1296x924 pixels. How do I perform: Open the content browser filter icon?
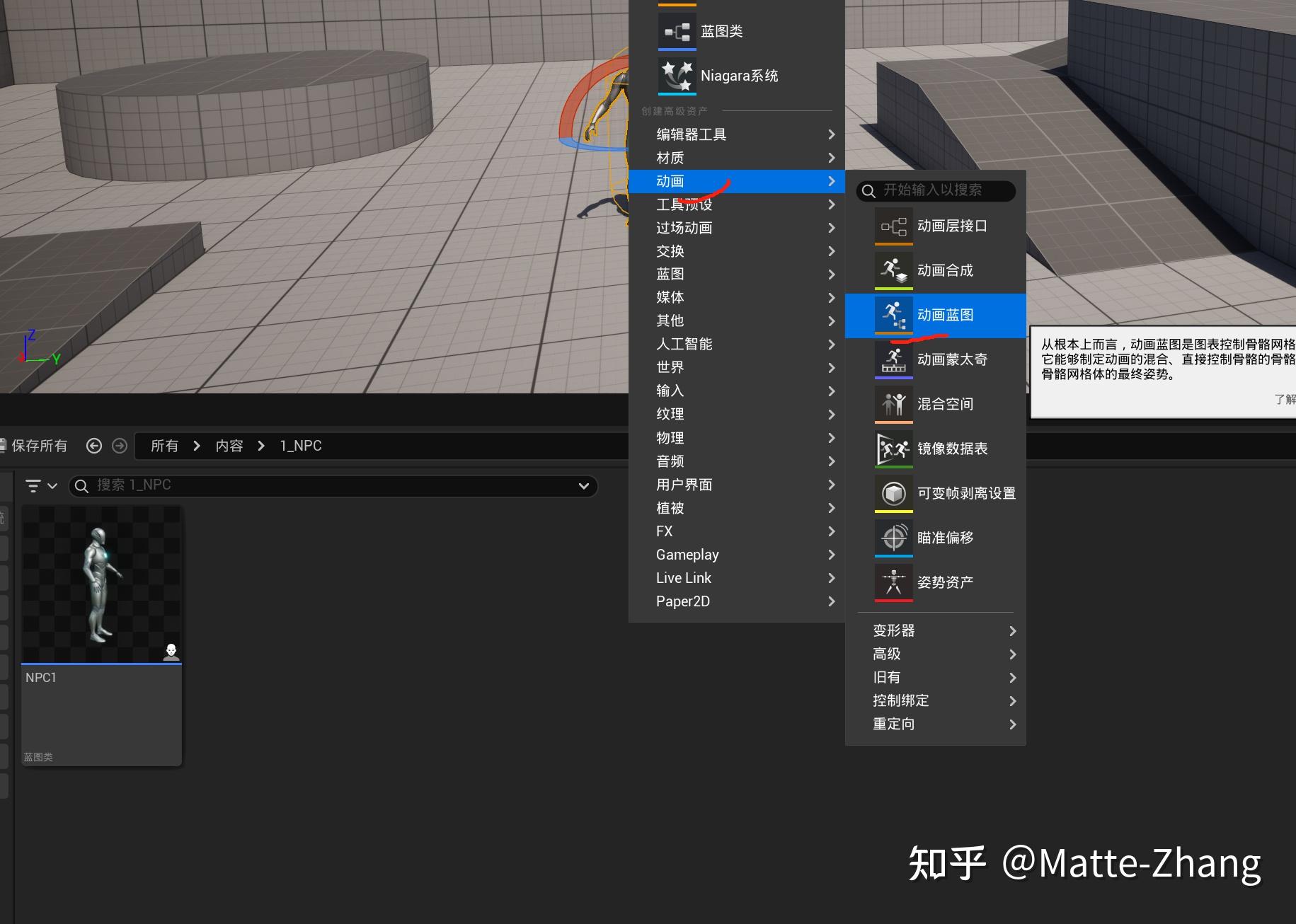[x=33, y=485]
